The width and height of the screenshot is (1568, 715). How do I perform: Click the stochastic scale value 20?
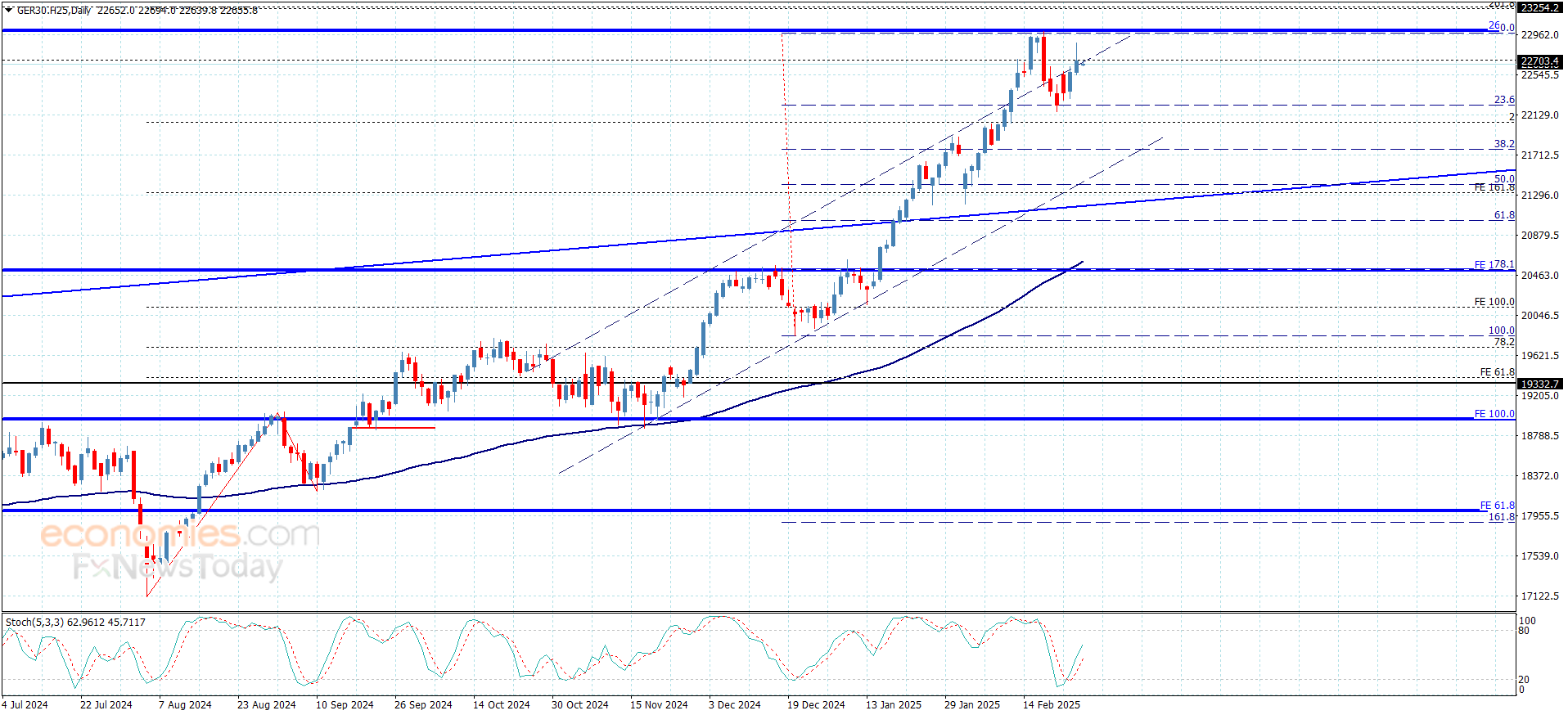pos(1524,680)
